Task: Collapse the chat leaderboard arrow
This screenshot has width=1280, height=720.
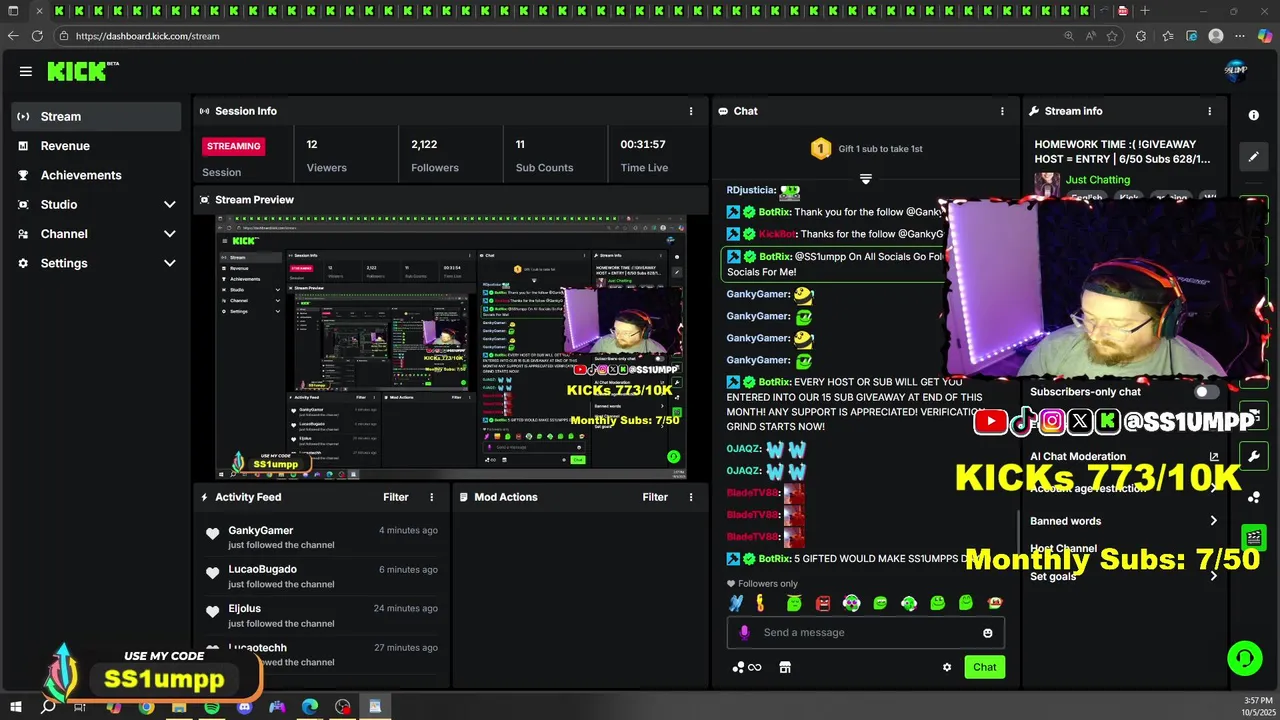Action: point(866,179)
